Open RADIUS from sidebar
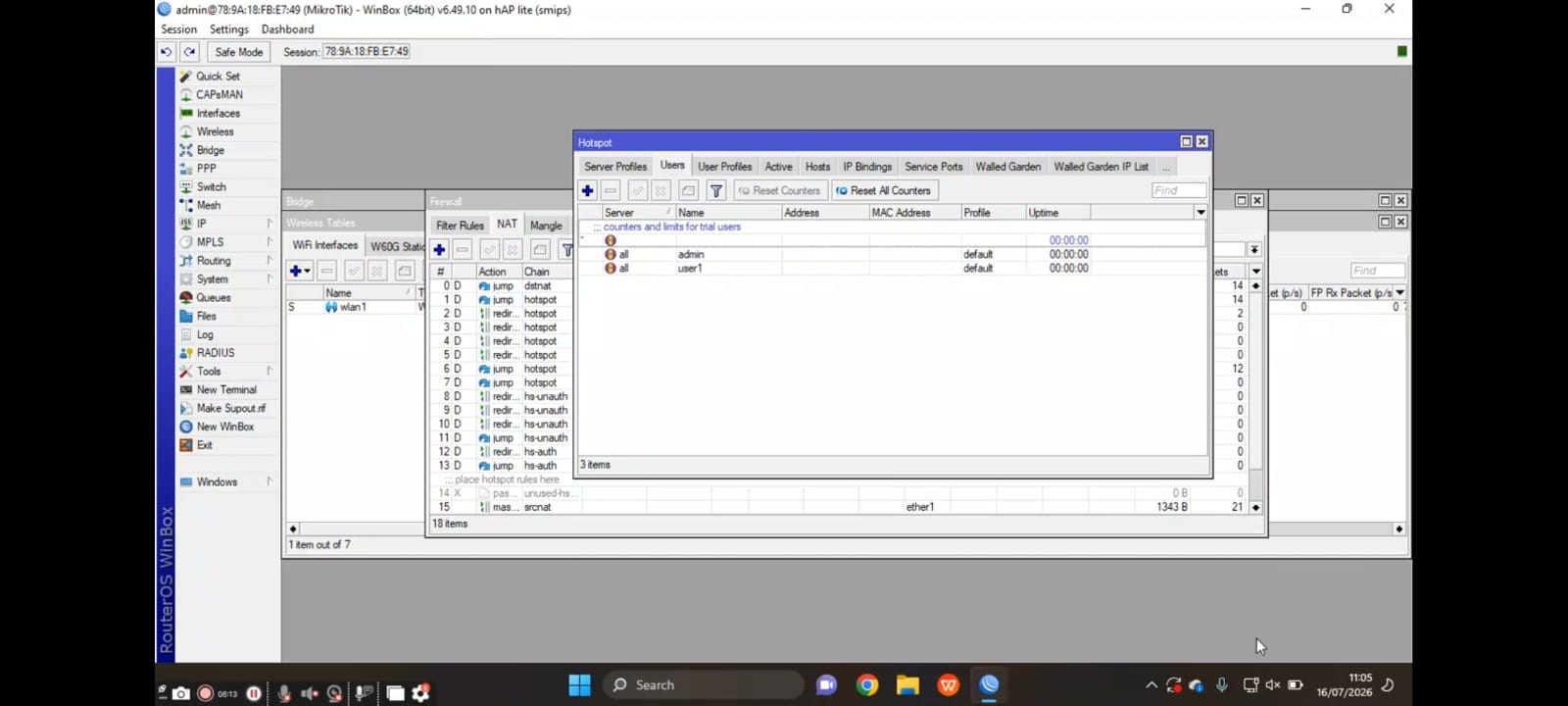Viewport: 1568px width, 706px height. [x=215, y=353]
